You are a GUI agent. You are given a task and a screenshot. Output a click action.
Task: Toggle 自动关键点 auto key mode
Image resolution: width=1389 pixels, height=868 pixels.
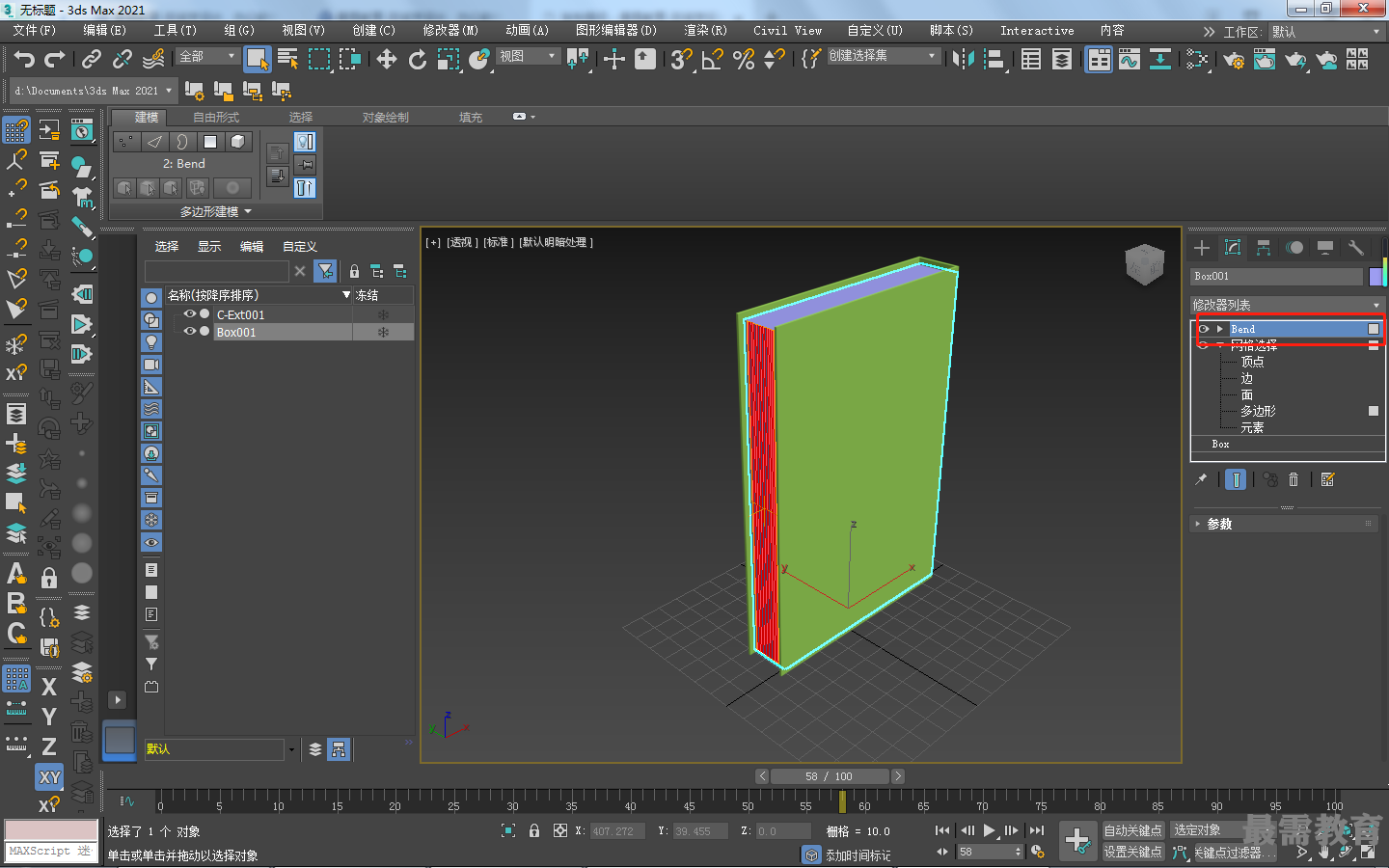point(1132,830)
